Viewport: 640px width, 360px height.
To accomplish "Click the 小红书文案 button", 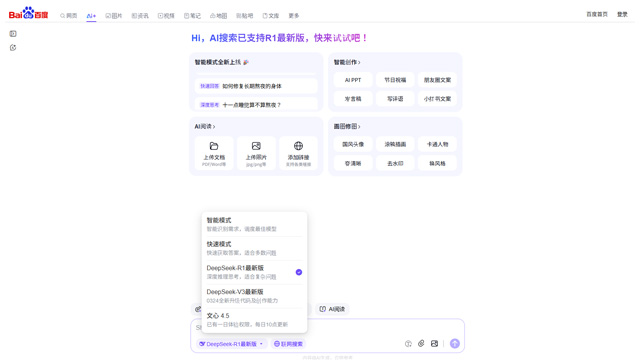I will click(437, 99).
